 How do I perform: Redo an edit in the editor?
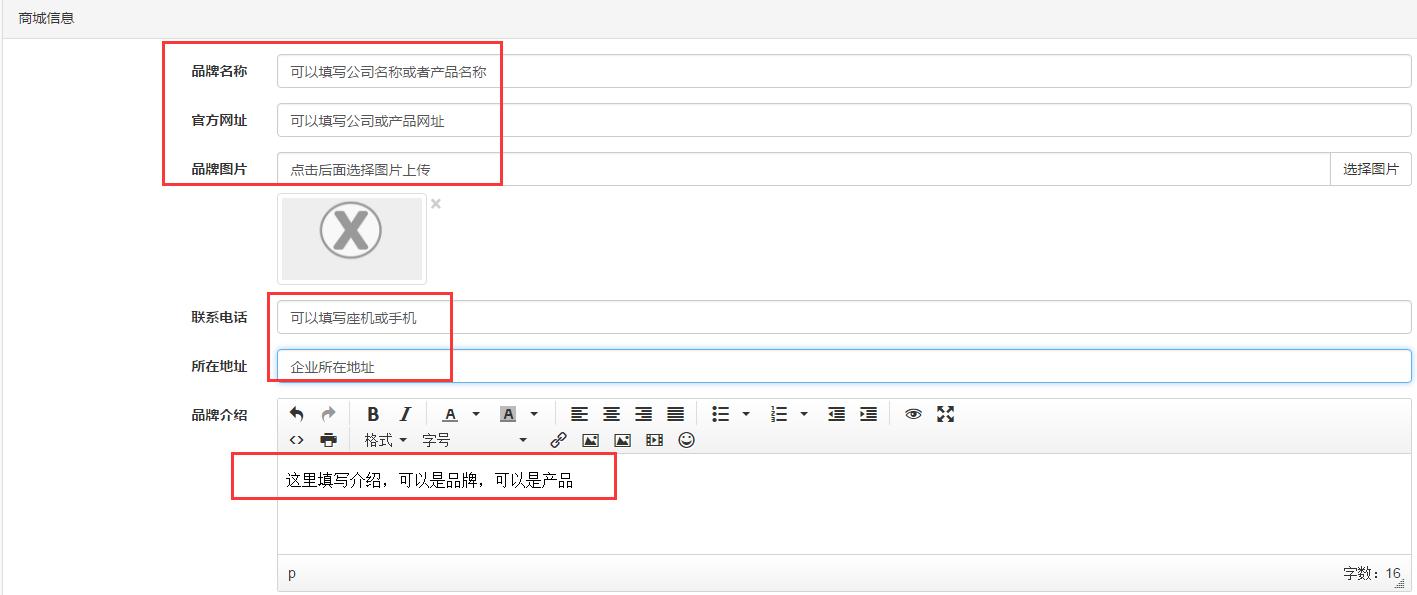point(326,412)
